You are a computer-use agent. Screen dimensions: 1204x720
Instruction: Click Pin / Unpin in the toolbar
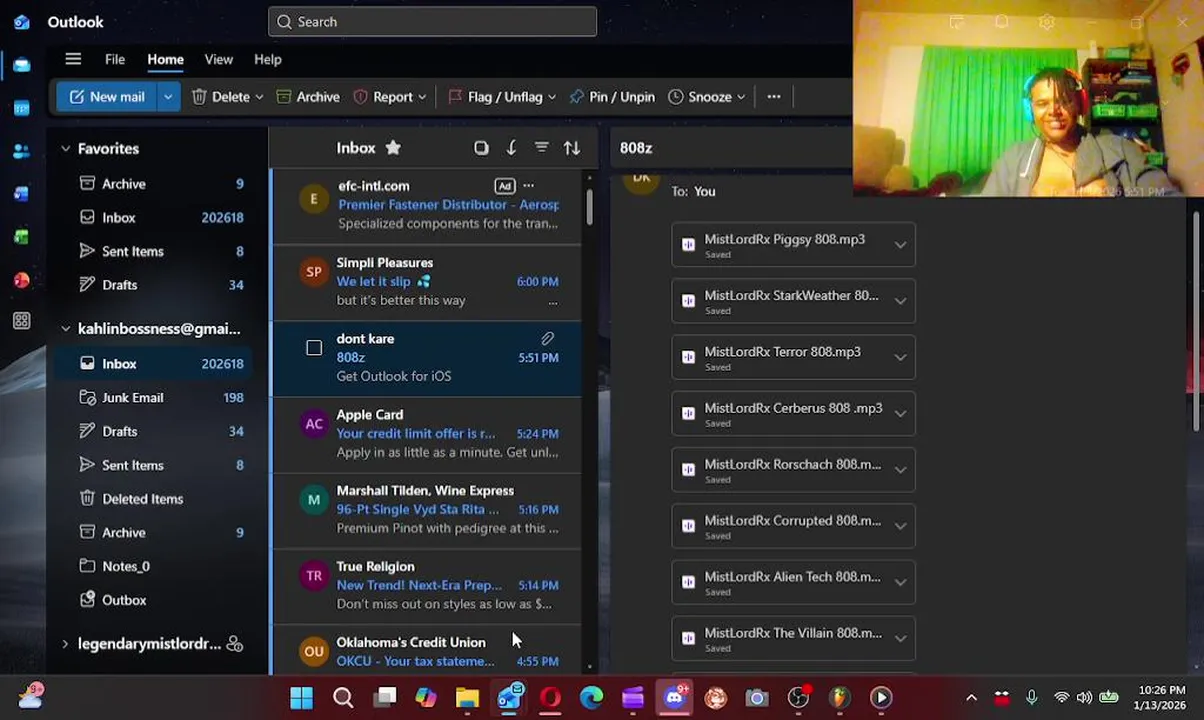pyautogui.click(x=612, y=97)
